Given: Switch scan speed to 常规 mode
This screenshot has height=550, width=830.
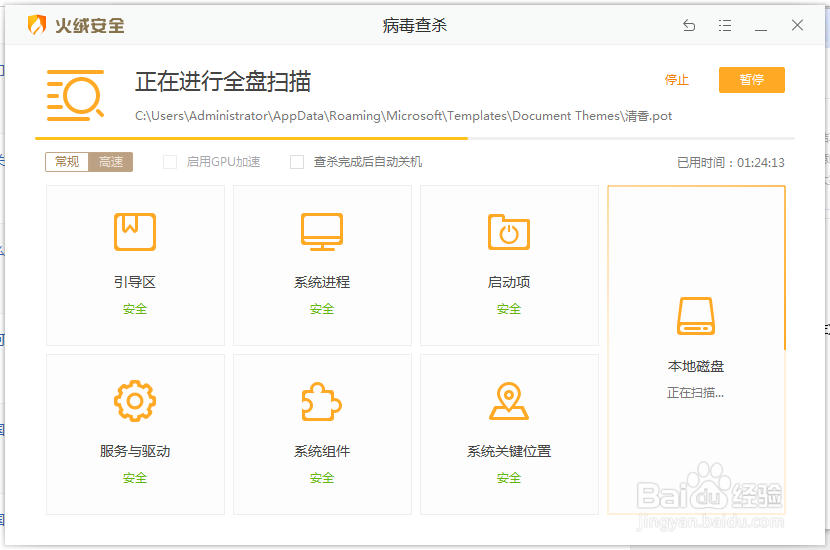Looking at the screenshot, I should pyautogui.click(x=67, y=161).
